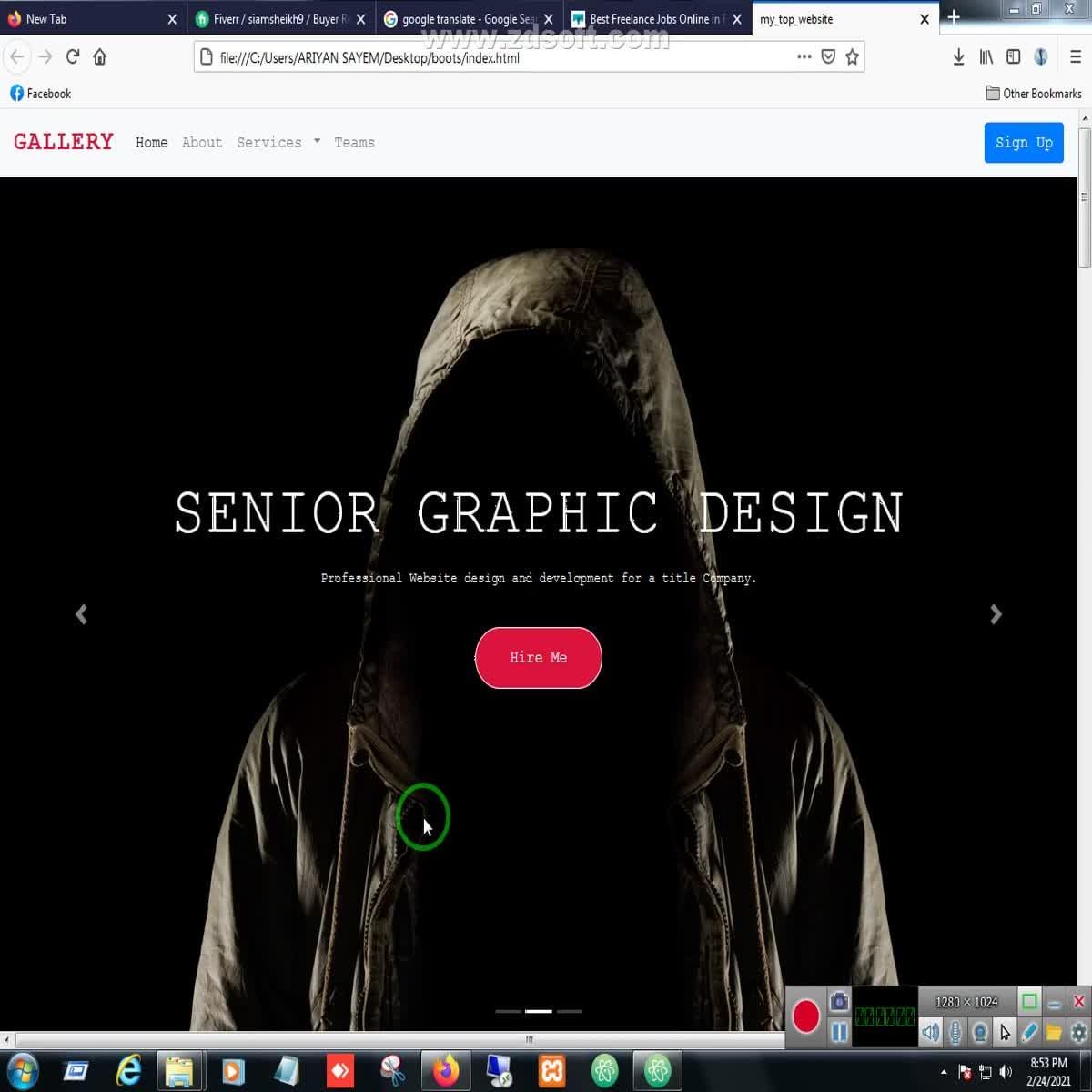The height and width of the screenshot is (1092, 1092).
Task: Open the recordings folder in the recorder panel
Action: [x=1055, y=1033]
